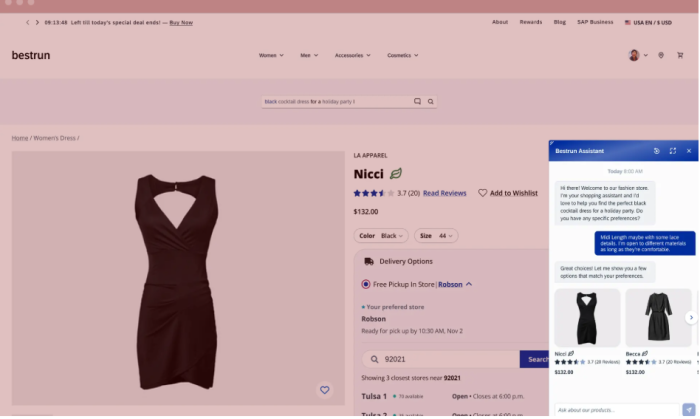
Task: Click Becca product name in assistant
Action: click(633, 353)
